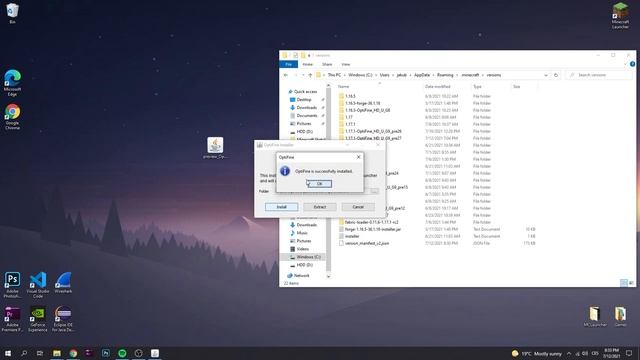Open the Games folder on desktop
Screen dimensions: 640x360
tap(620, 317)
